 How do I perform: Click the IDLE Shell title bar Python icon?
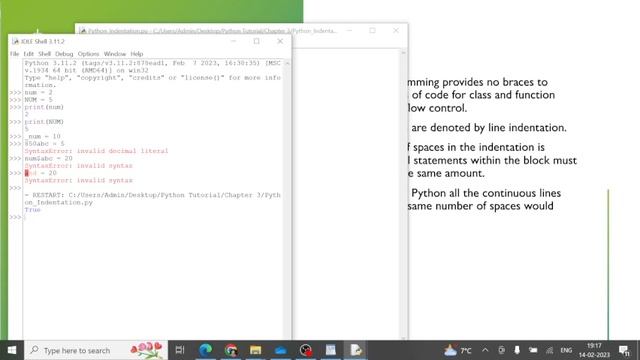click(x=15, y=41)
